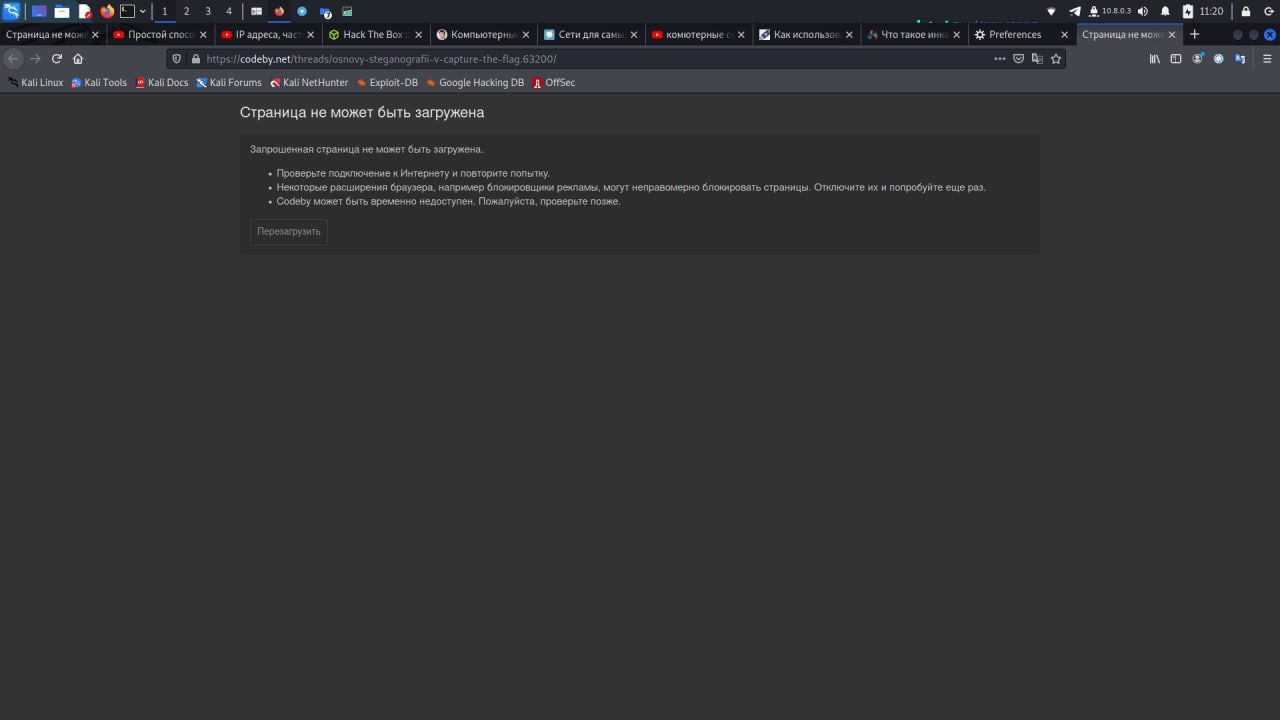This screenshot has width=1280, height=720.
Task: Open the file manager panel launcher
Action: point(62,11)
